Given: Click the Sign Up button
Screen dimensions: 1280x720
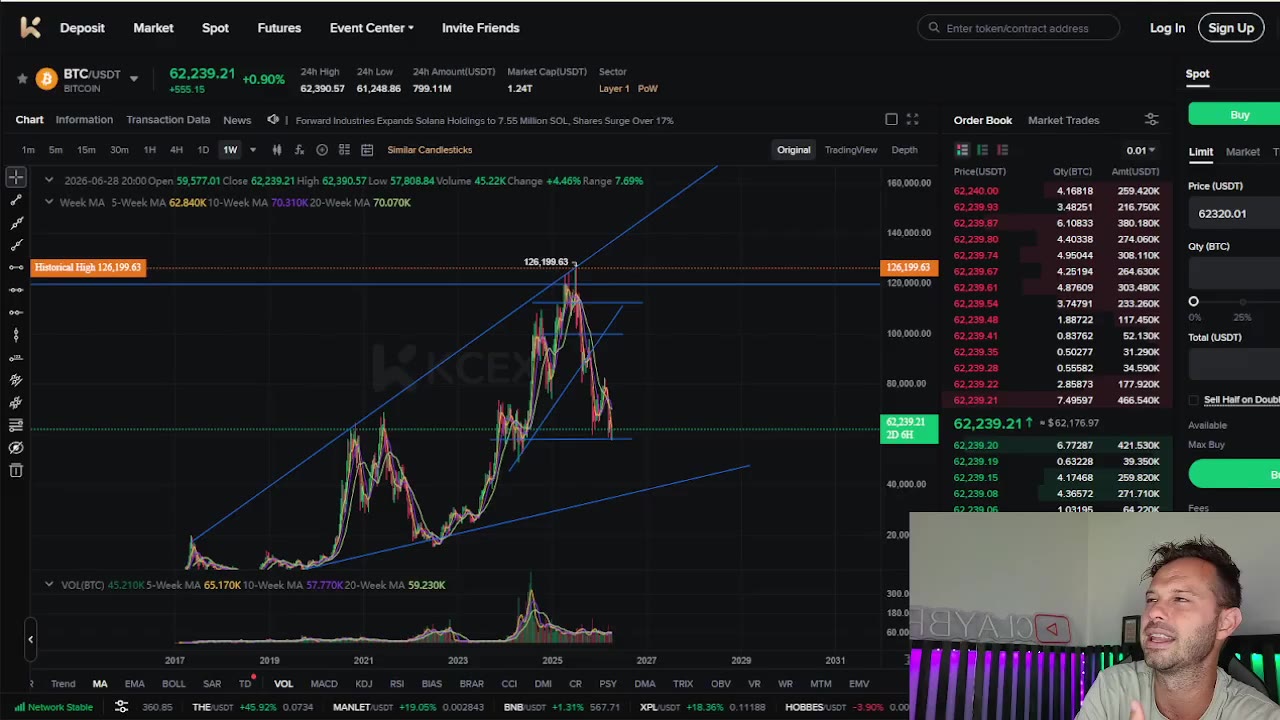Looking at the screenshot, I should pos(1231,28).
